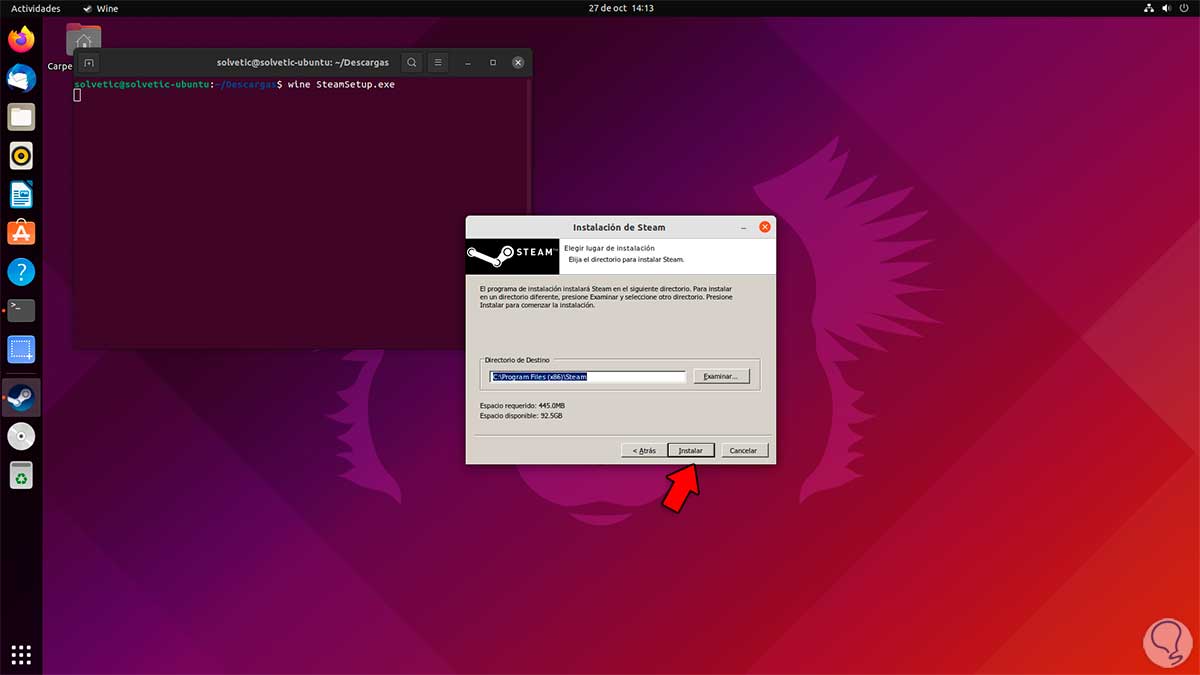Viewport: 1200px width, 675px height.
Task: Open the Screenshot tool in dock
Action: [21, 349]
